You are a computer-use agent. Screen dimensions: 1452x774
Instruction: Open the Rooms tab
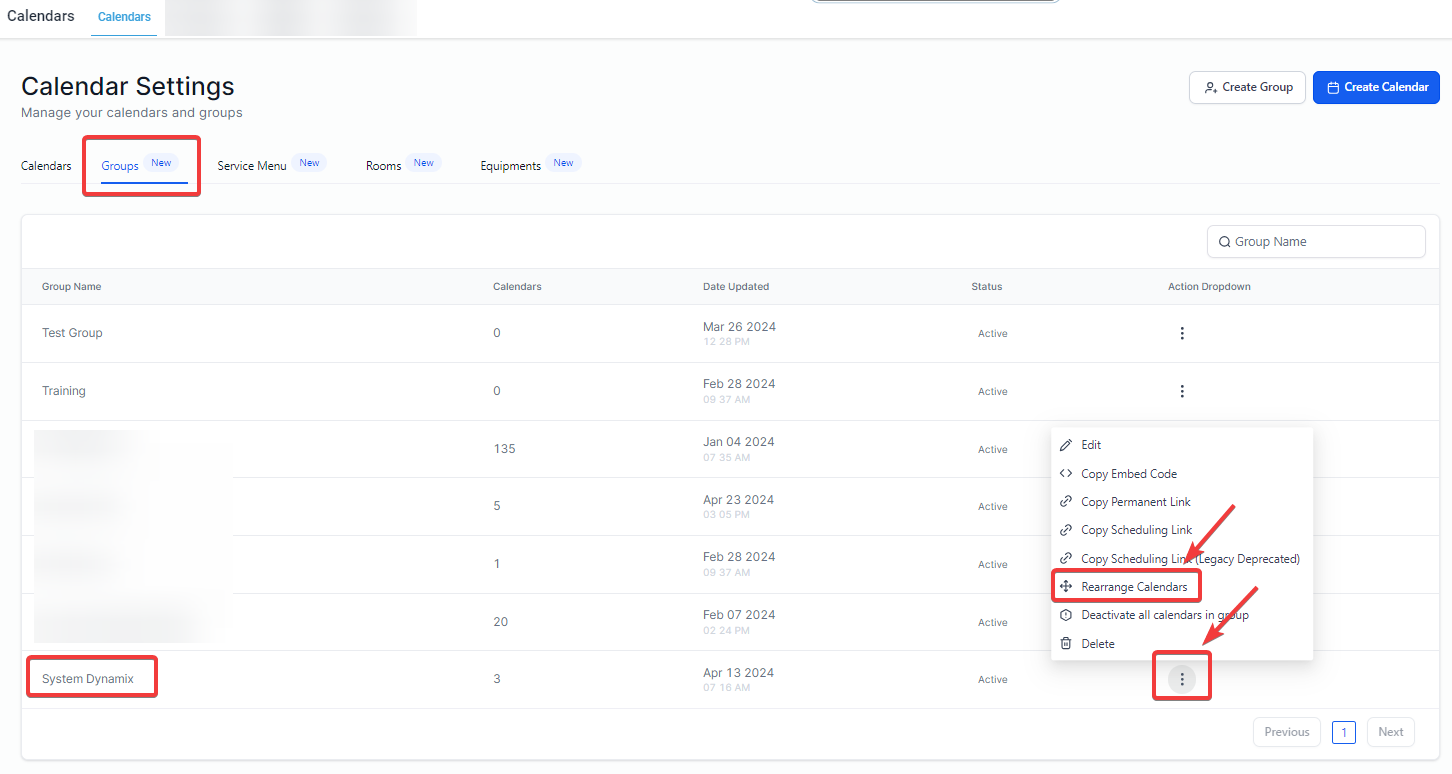pyautogui.click(x=383, y=164)
